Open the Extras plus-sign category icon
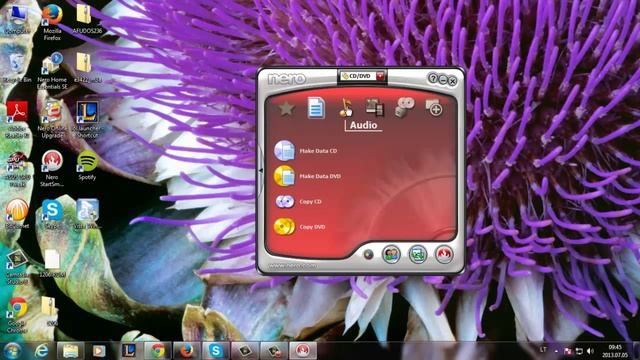 (433, 107)
